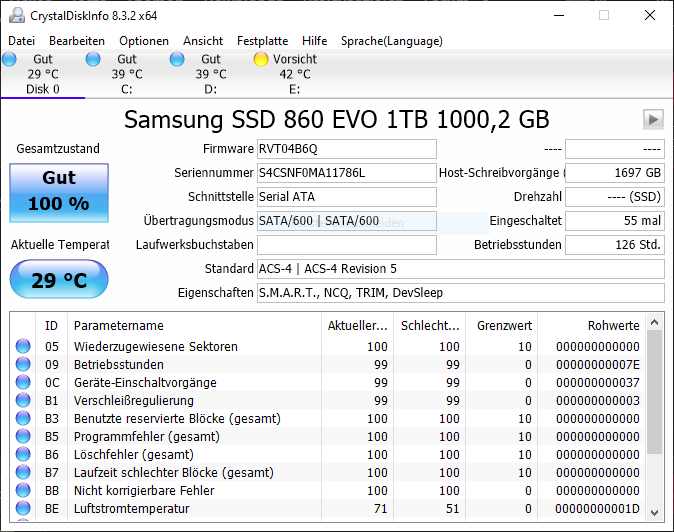Image resolution: width=674 pixels, height=532 pixels.
Task: Click the Rohwerte column header
Action: pos(591,325)
